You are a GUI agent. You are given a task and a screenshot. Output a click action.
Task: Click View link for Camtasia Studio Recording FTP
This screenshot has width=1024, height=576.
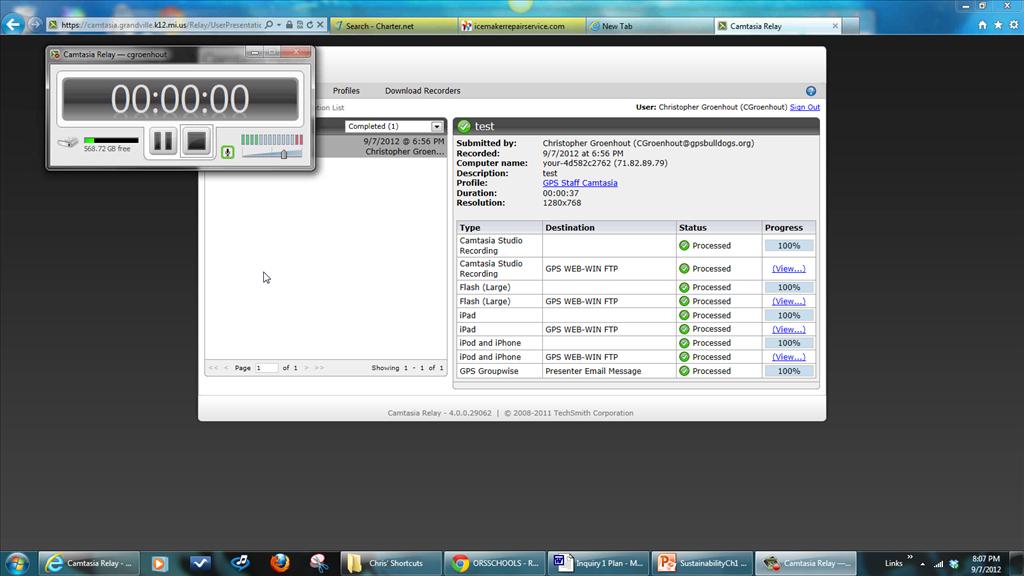[x=788, y=268]
